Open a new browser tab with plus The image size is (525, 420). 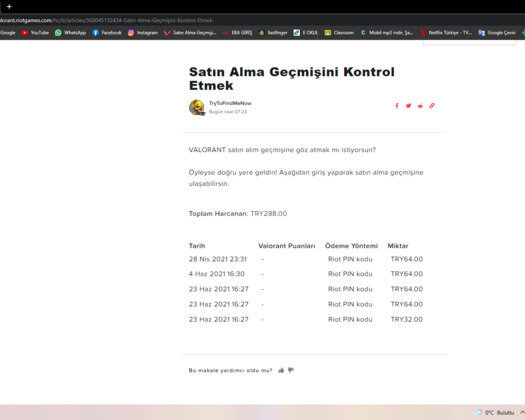[x=9, y=6]
